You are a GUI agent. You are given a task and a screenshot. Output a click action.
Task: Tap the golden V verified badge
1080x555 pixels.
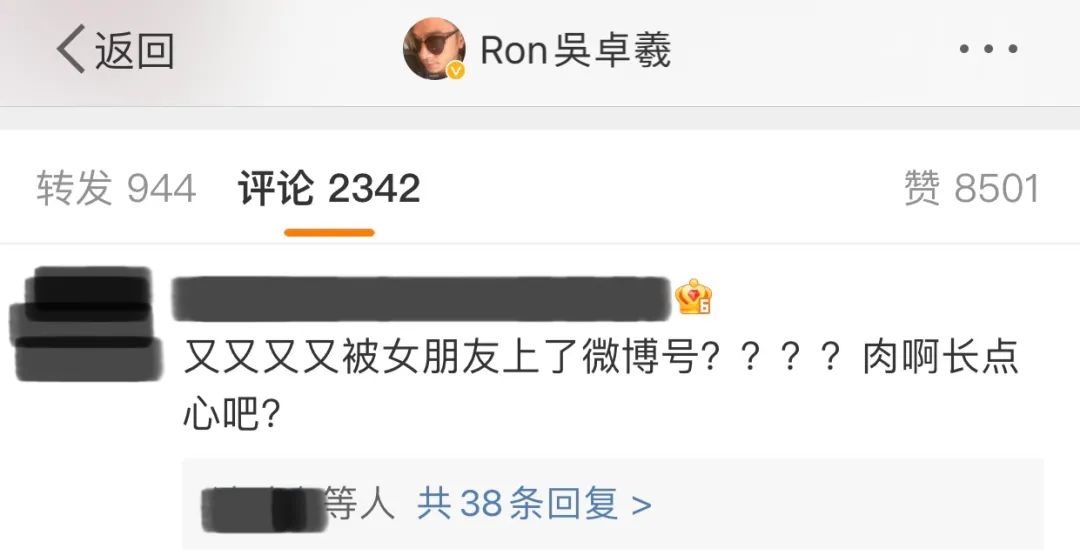point(456,70)
